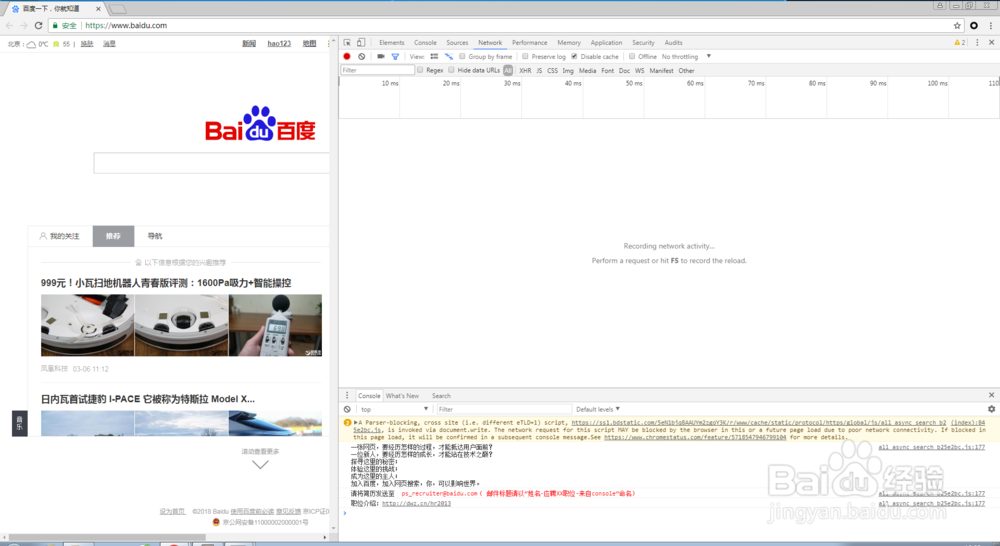Click the console Filter text field

tap(504, 410)
